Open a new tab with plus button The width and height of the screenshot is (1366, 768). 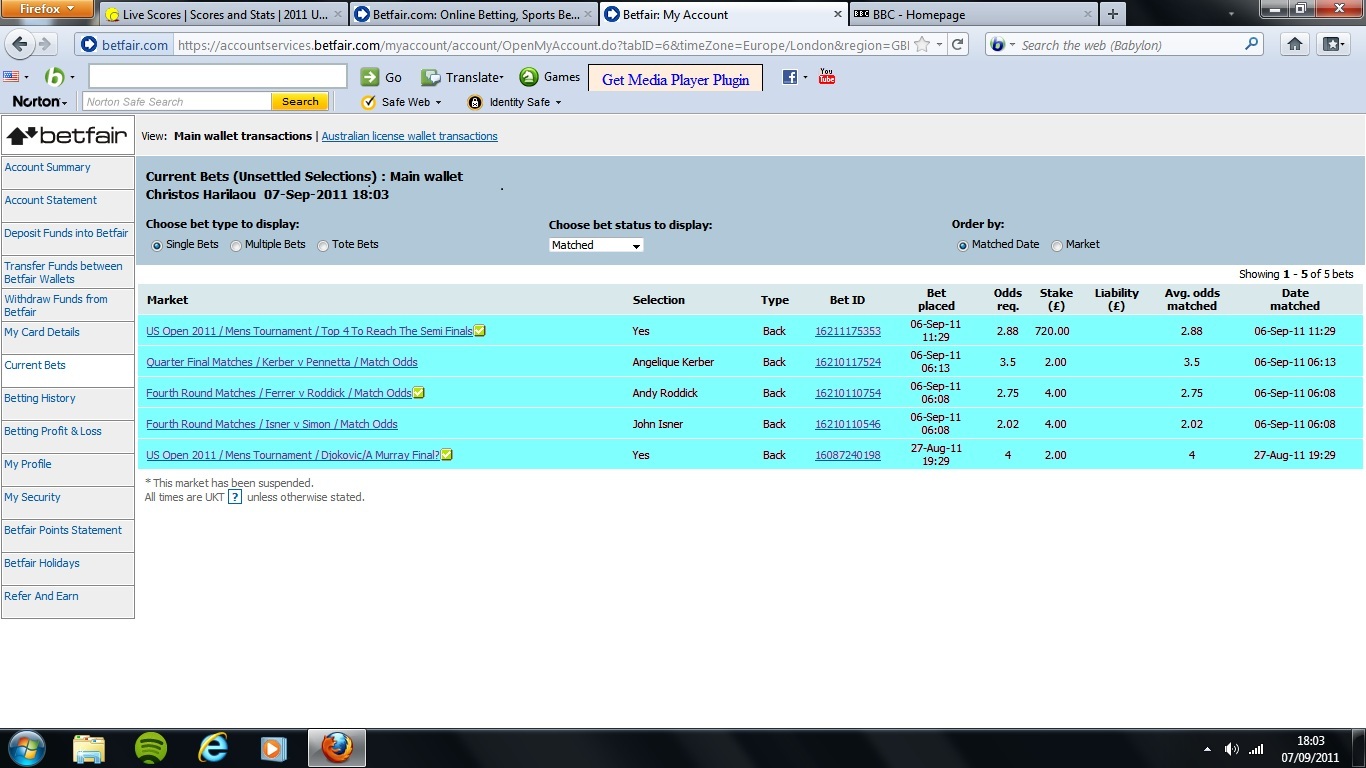[x=1112, y=15]
